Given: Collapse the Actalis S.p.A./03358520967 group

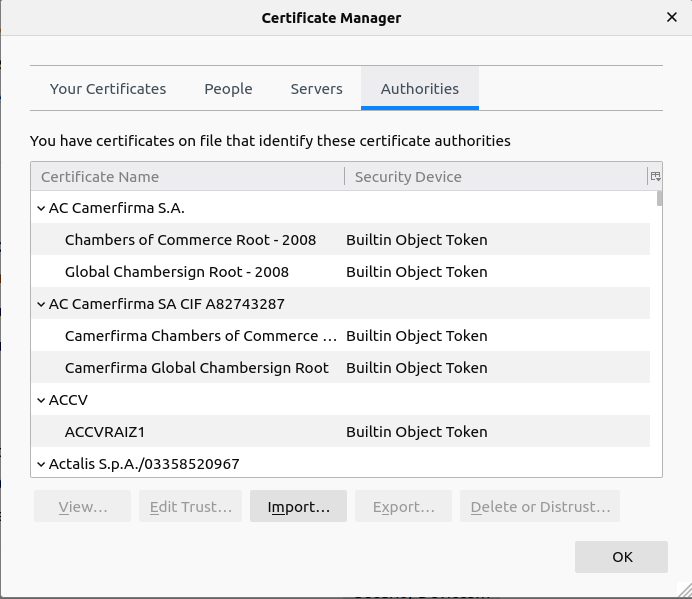Looking at the screenshot, I should (x=41, y=464).
